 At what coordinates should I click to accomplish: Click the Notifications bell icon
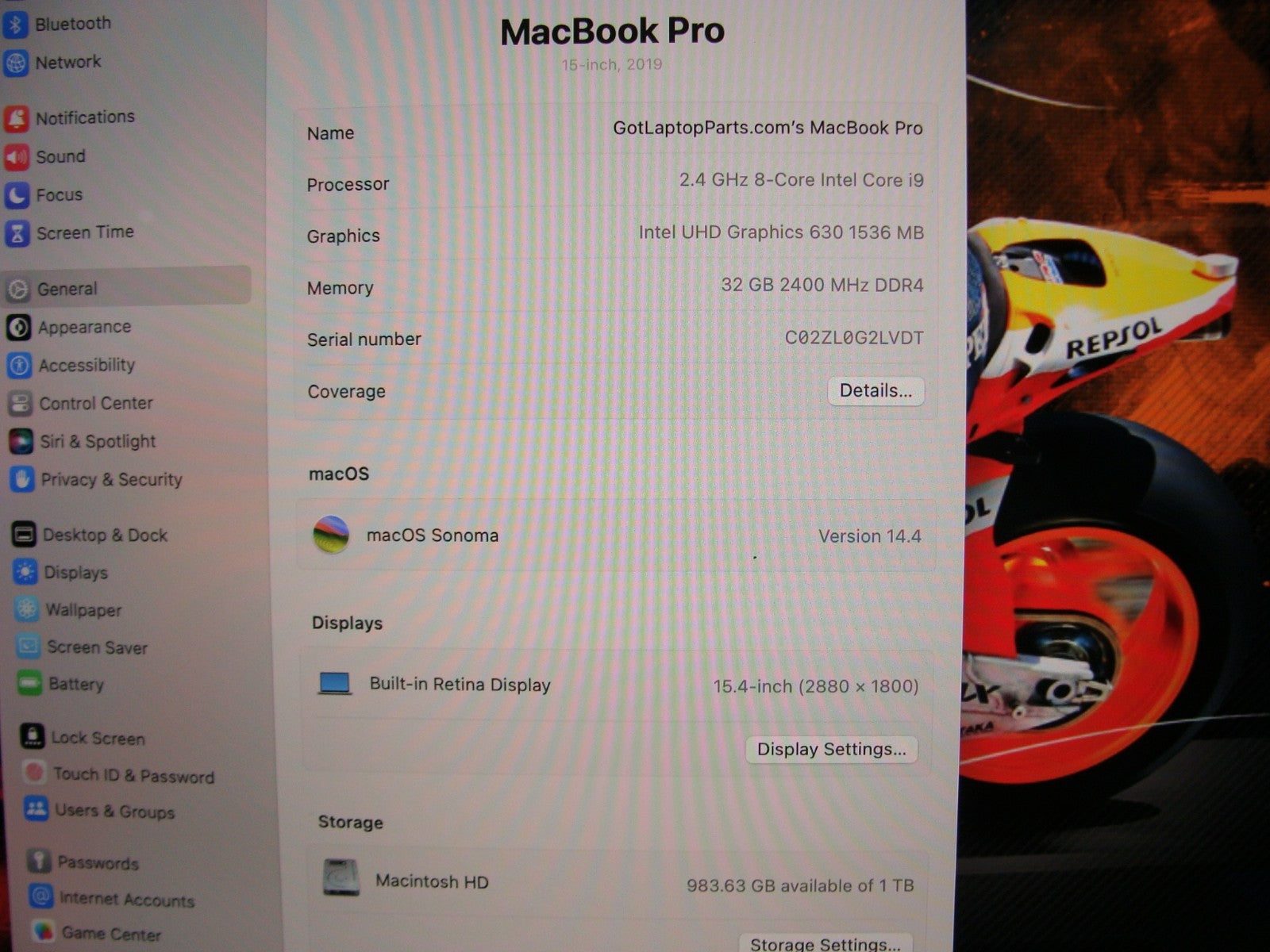coord(17,118)
